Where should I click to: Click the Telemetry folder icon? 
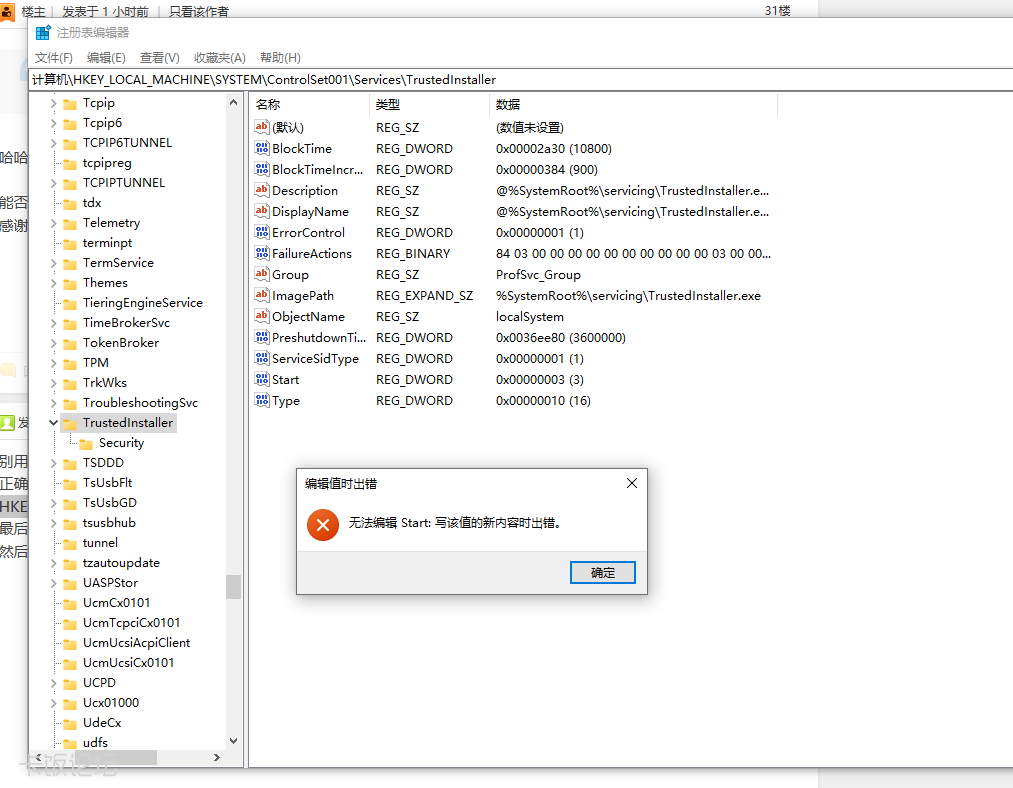click(x=70, y=223)
